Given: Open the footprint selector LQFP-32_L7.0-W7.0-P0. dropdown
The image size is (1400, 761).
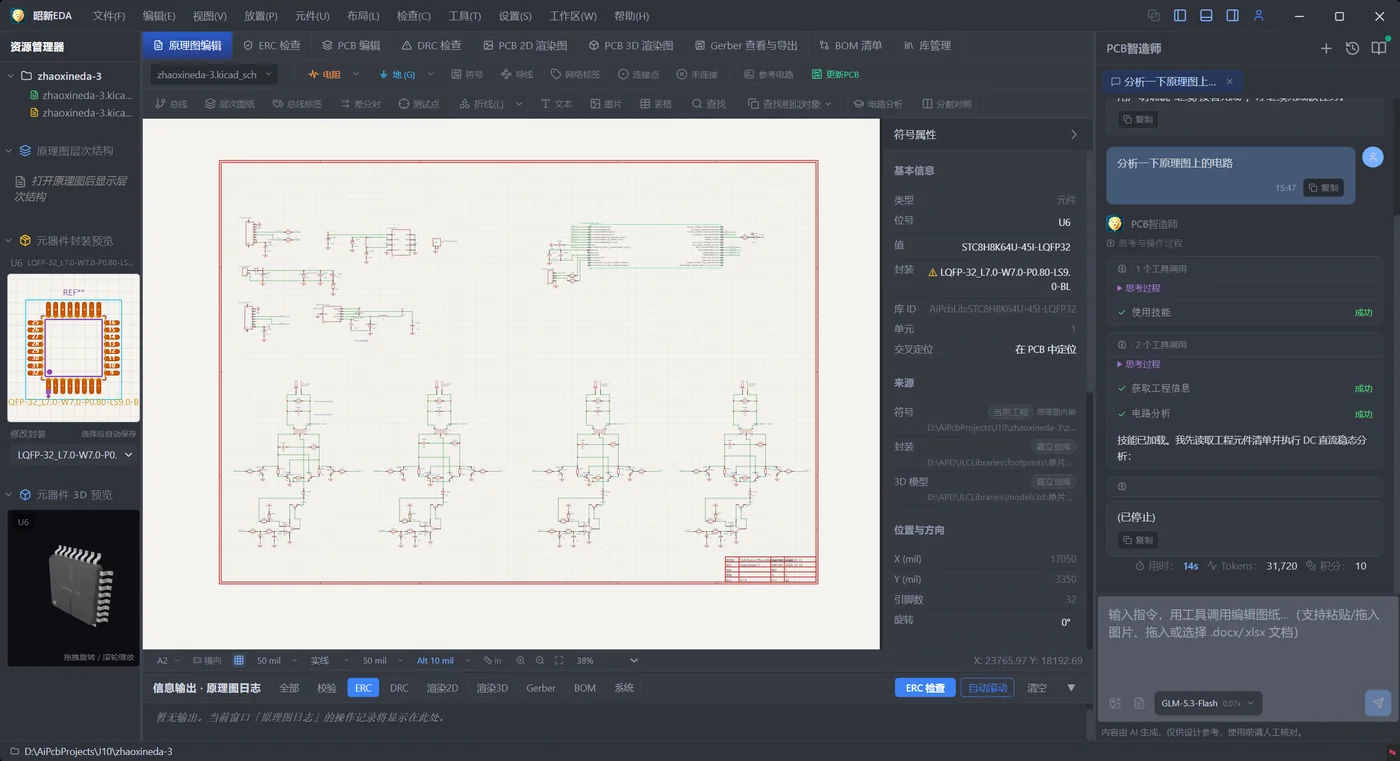Looking at the screenshot, I should click(73, 455).
